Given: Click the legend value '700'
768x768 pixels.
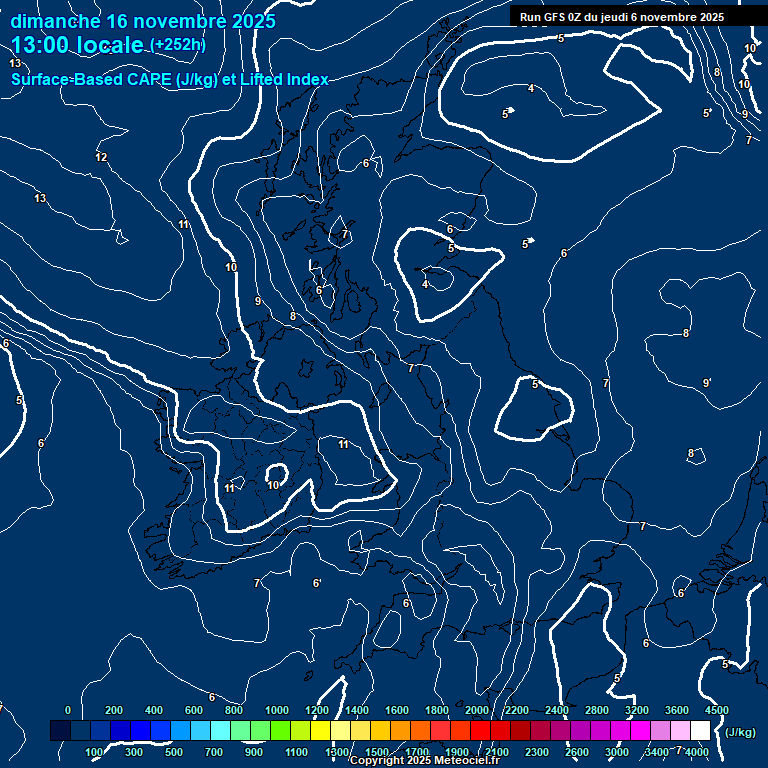Looking at the screenshot, I should click(x=214, y=752).
